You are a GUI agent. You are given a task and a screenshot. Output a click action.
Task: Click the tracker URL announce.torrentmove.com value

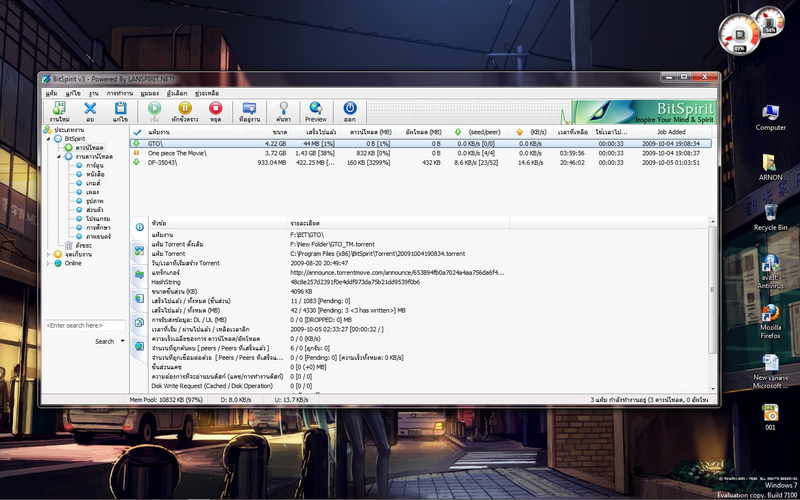click(397, 272)
